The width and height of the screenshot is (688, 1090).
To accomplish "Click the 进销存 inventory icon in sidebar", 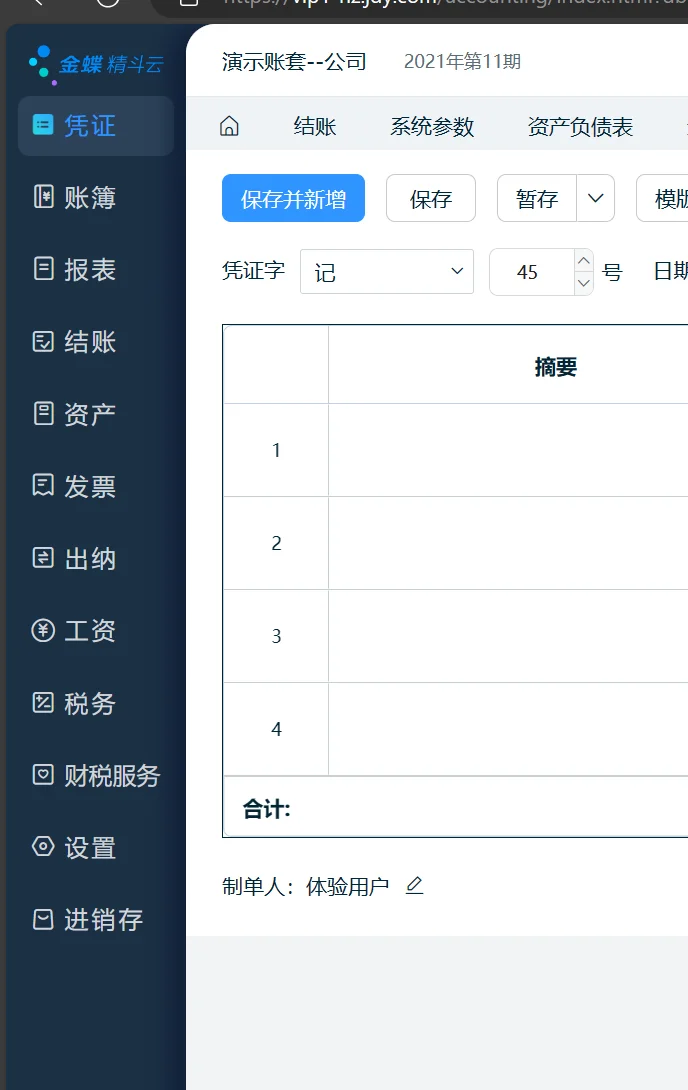I will coord(43,920).
